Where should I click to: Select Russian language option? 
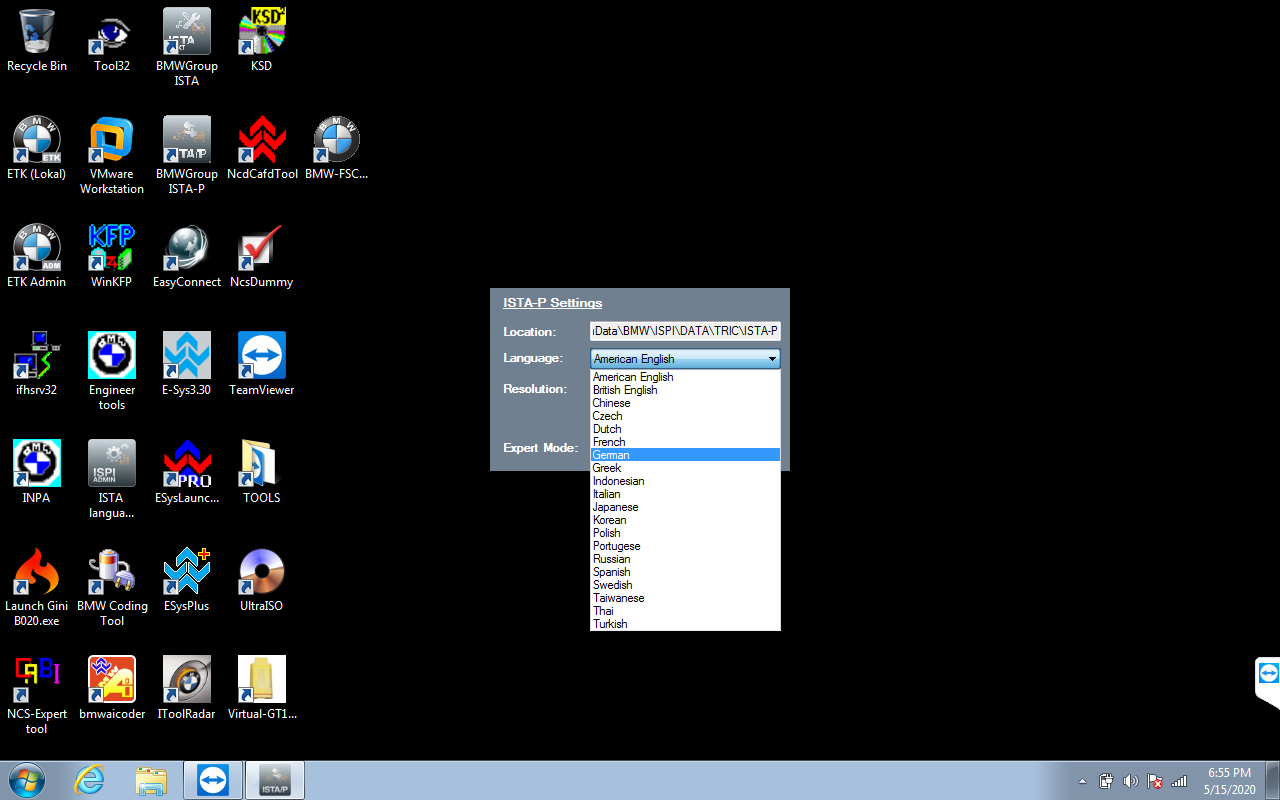click(x=685, y=559)
